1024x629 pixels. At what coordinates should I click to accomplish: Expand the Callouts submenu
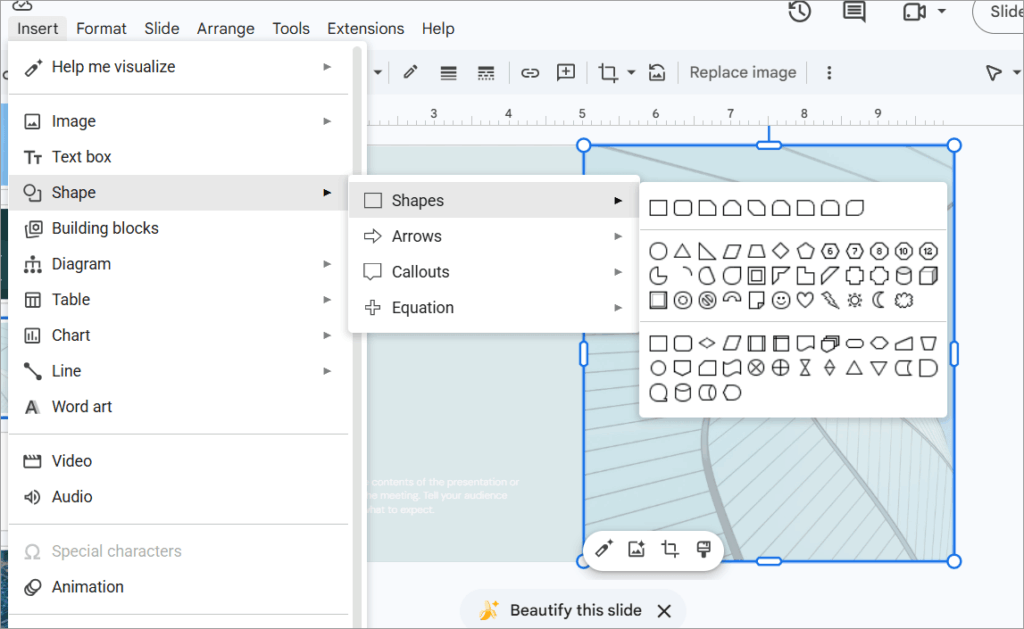tap(494, 272)
